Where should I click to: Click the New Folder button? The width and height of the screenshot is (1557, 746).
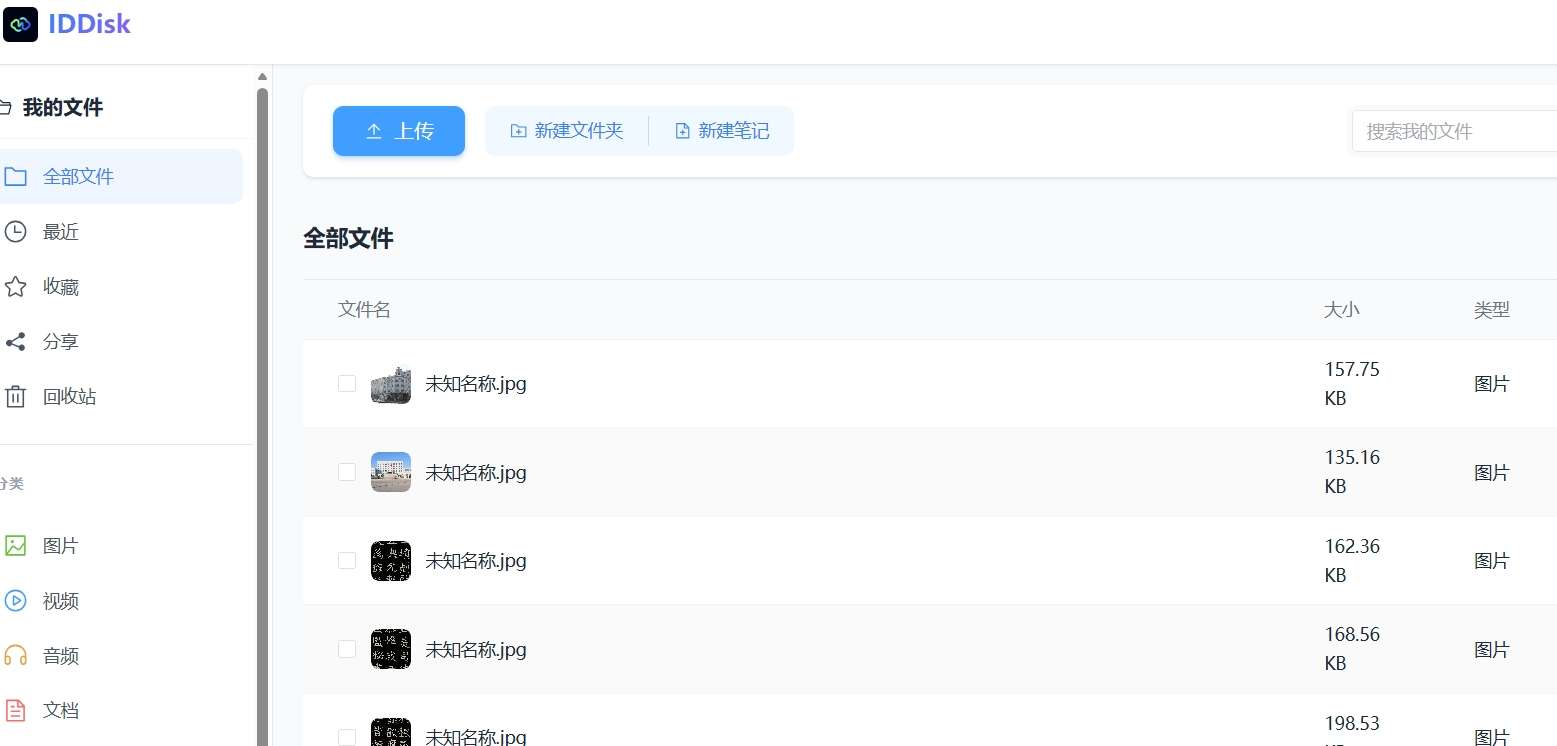tap(567, 131)
